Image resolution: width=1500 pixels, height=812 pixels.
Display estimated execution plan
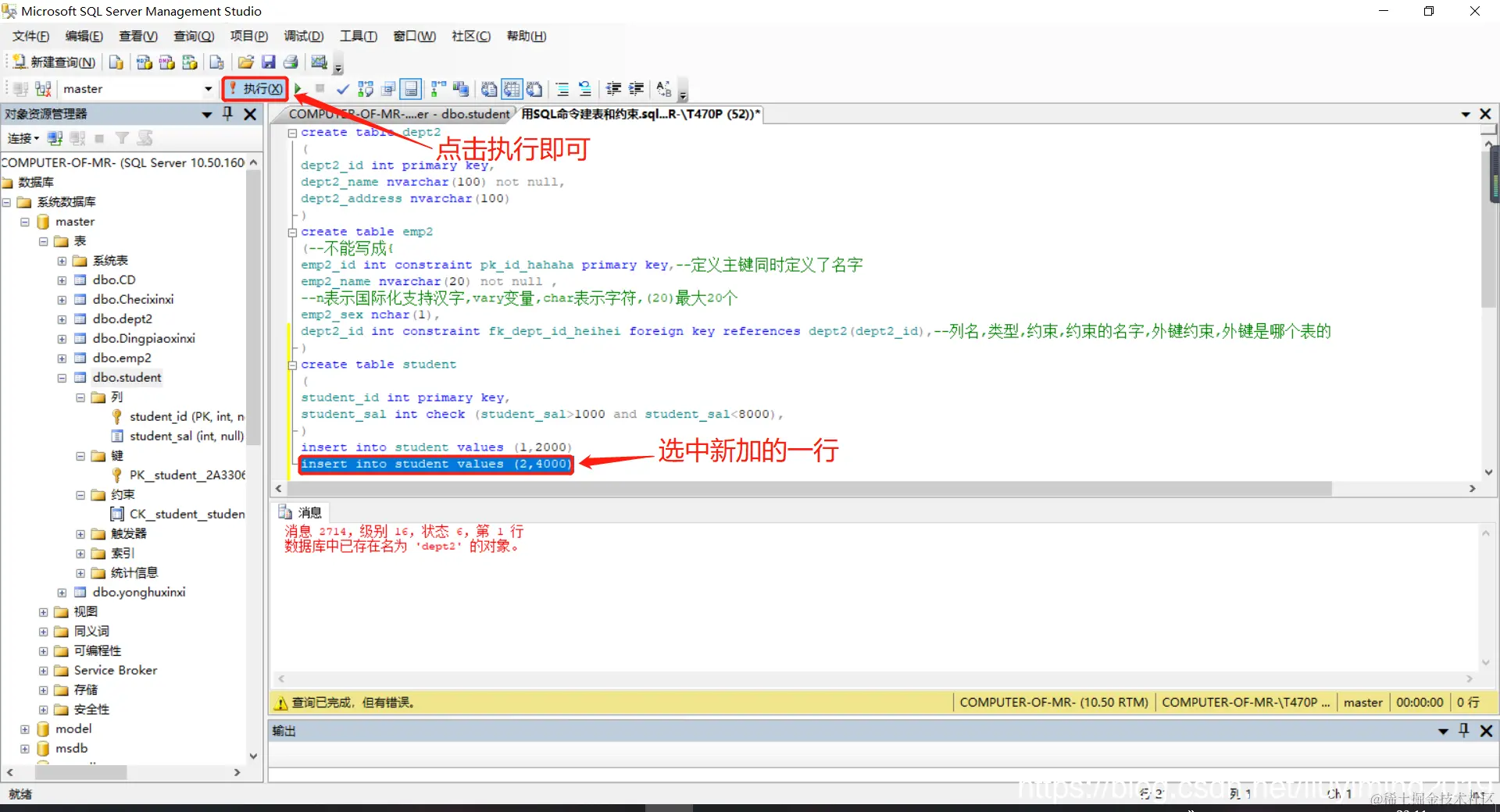[365, 89]
